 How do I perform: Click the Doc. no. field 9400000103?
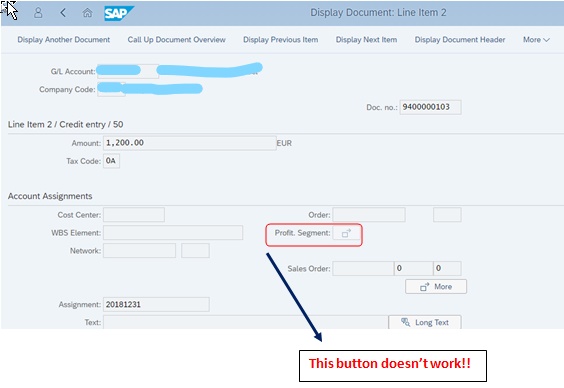[x=430, y=107]
